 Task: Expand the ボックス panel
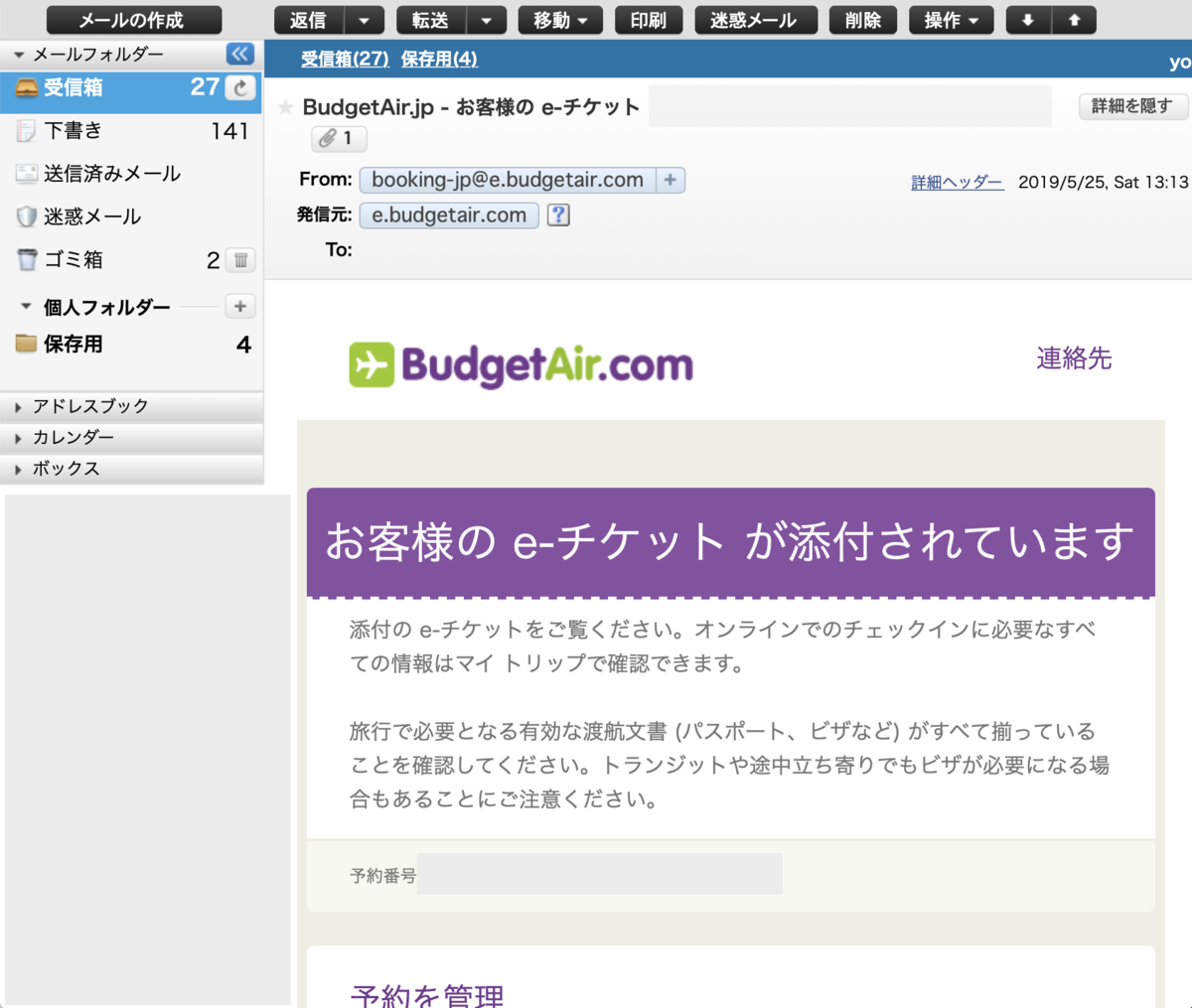pos(131,469)
